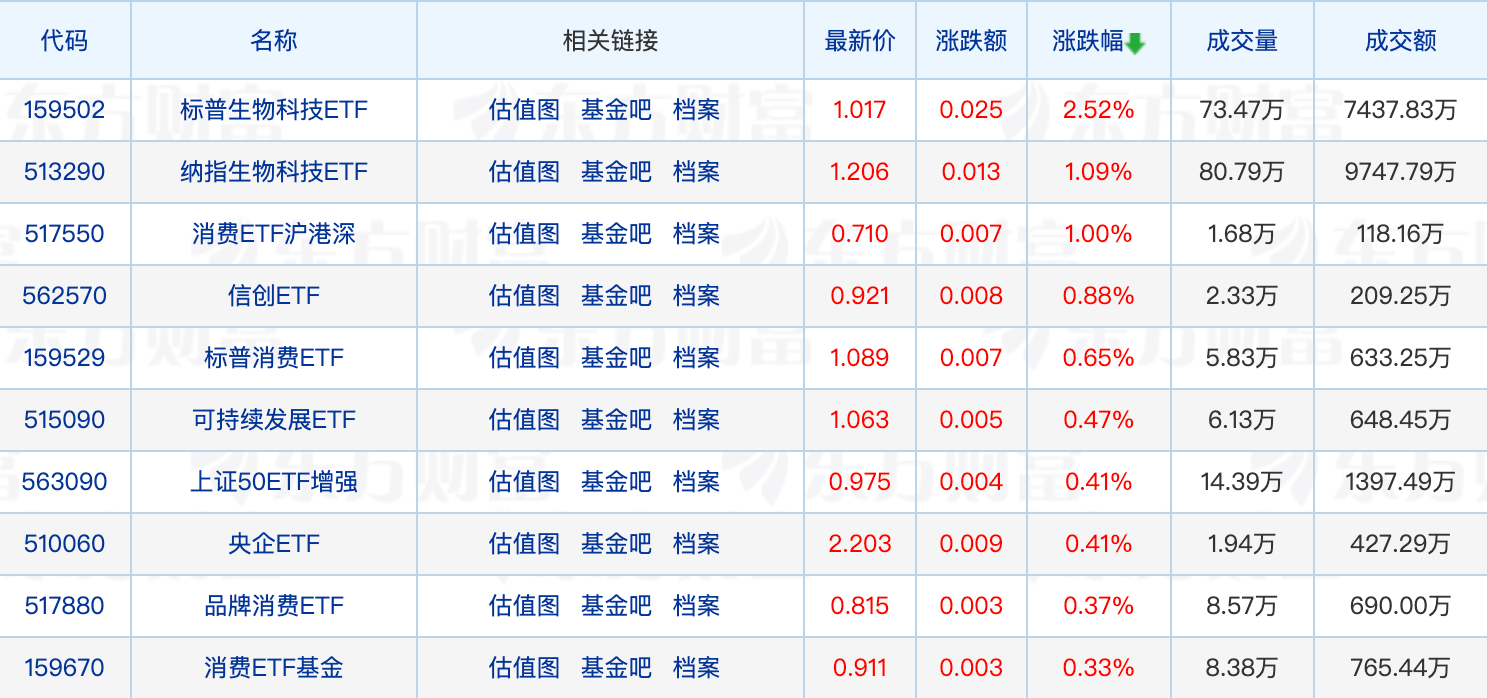Sort by 涨跌额 column header
The width and height of the screenshot is (1488, 698).
tap(971, 41)
